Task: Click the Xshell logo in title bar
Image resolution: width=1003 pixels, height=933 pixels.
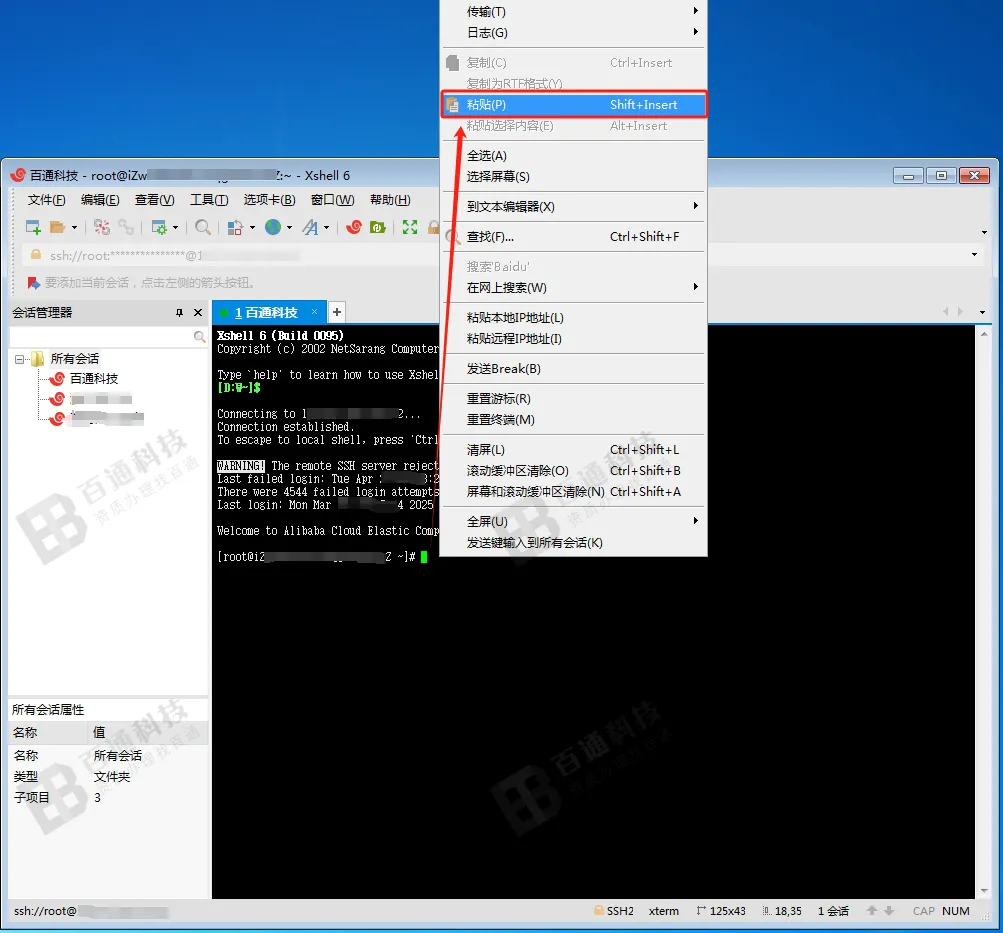Action: [19, 175]
